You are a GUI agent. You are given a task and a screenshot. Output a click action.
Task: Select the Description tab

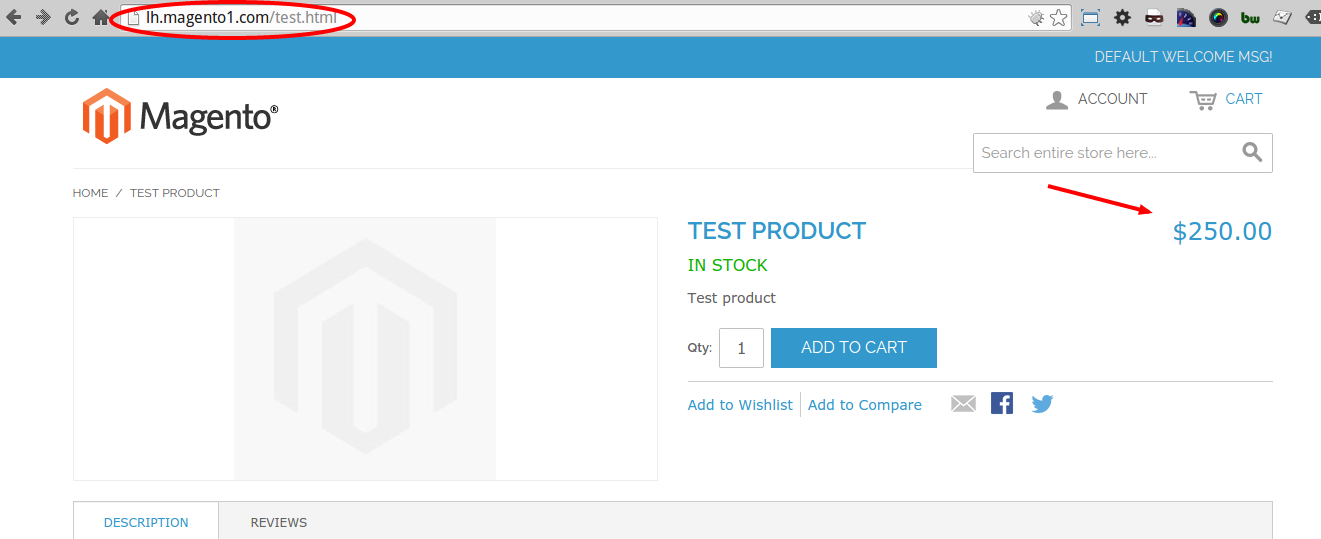[x=146, y=522]
